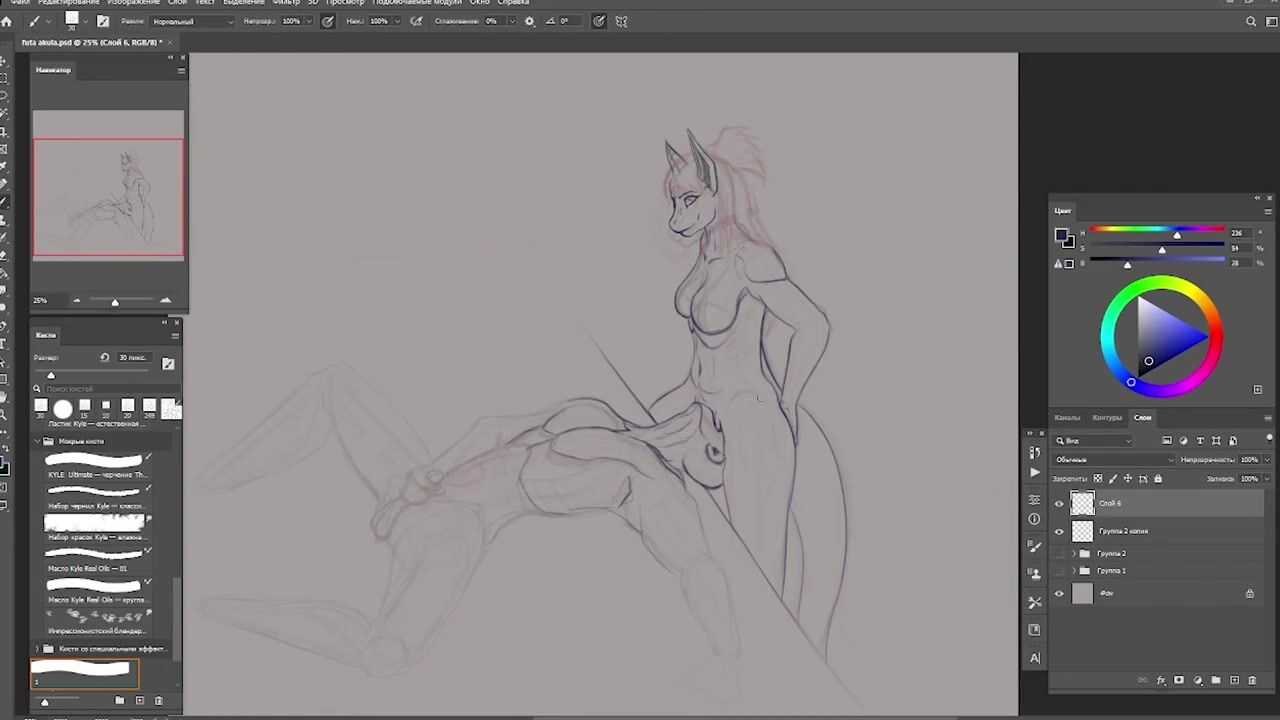Switch to the Контуры tab

tap(1106, 417)
